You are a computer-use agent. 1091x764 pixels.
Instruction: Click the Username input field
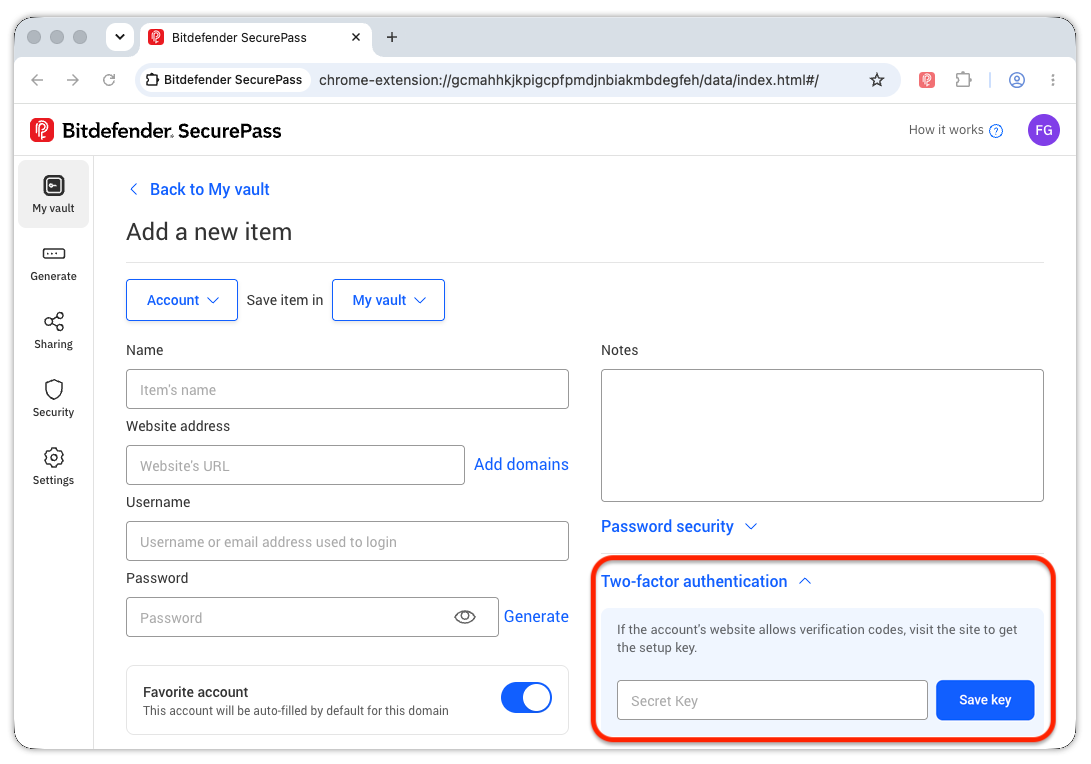pos(347,541)
